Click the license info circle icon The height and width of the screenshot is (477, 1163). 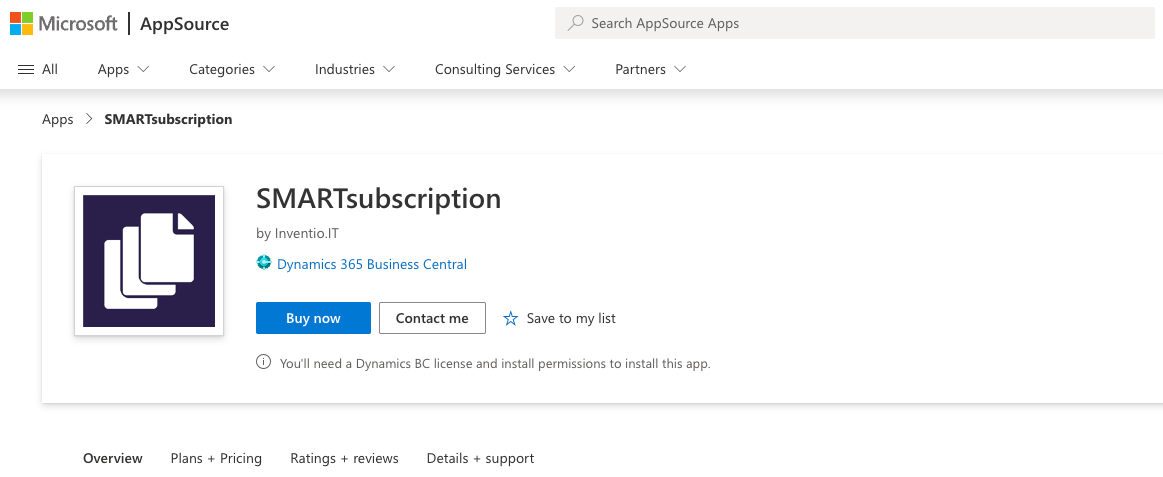tap(264, 363)
